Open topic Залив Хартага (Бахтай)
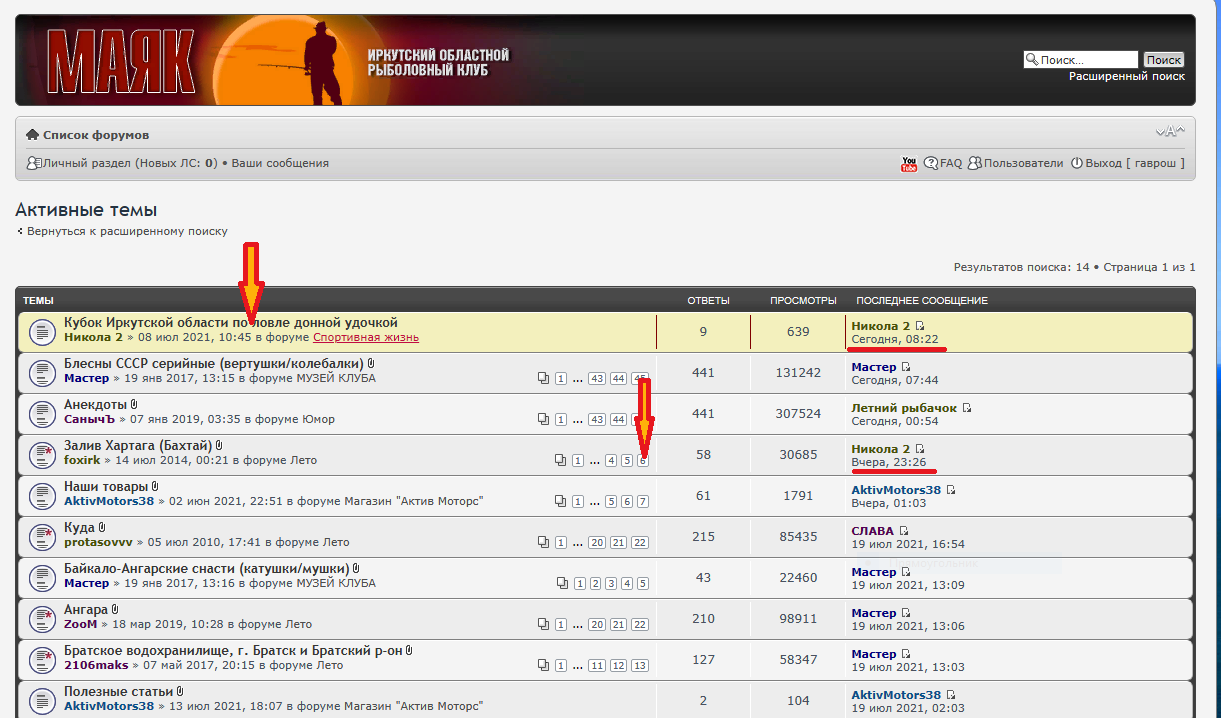Image resolution: width=1221 pixels, height=718 pixels. pyautogui.click(x=138, y=445)
